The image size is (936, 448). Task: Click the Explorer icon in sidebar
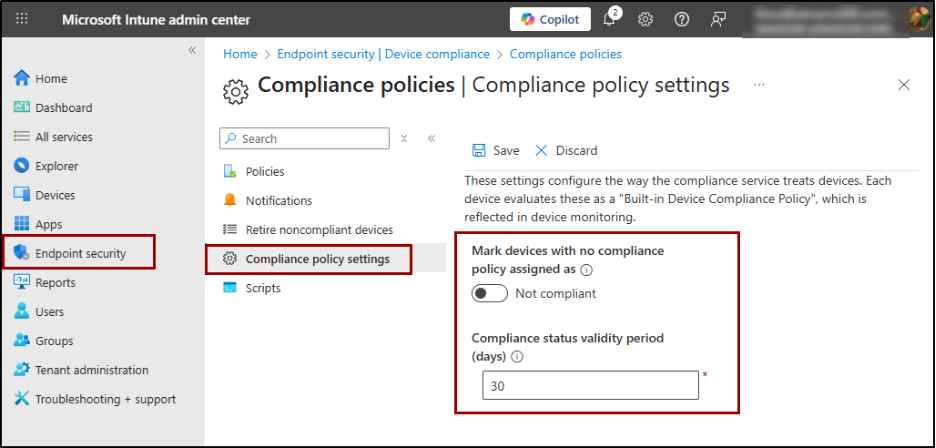point(21,165)
